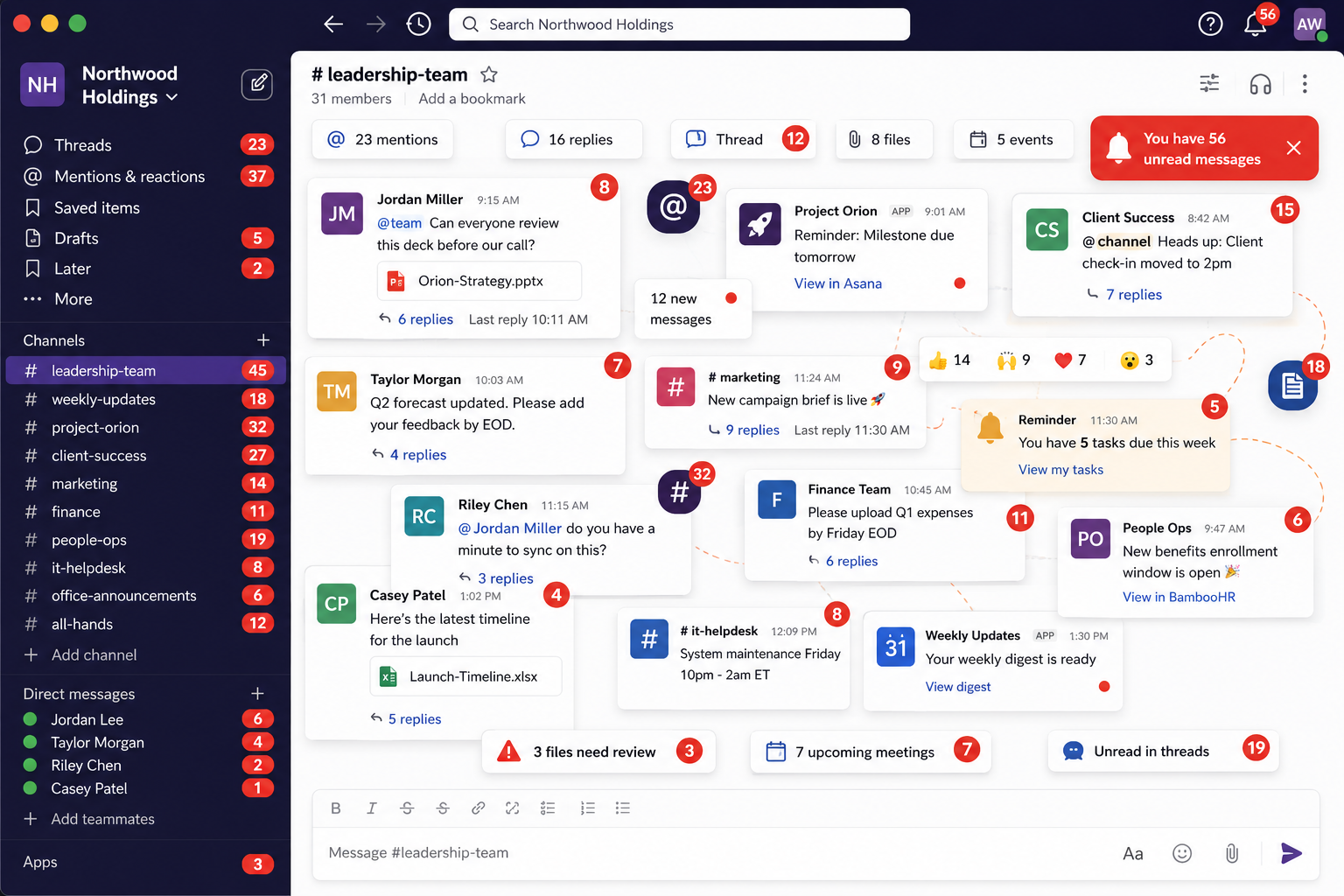The height and width of the screenshot is (896, 1344).
Task: Click the bold formatting icon
Action: [336, 808]
